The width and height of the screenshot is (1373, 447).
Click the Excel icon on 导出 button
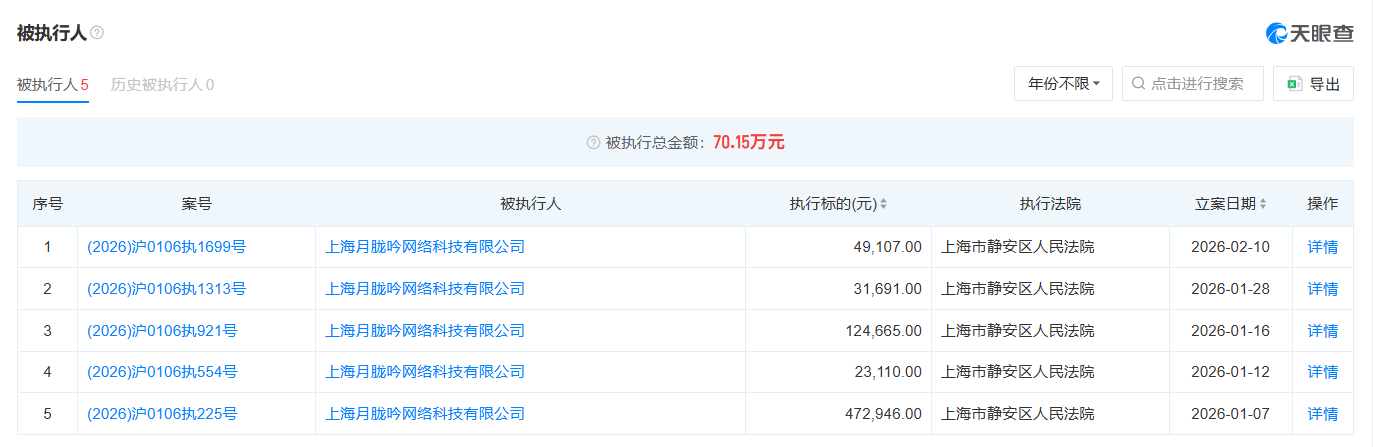click(x=1293, y=84)
